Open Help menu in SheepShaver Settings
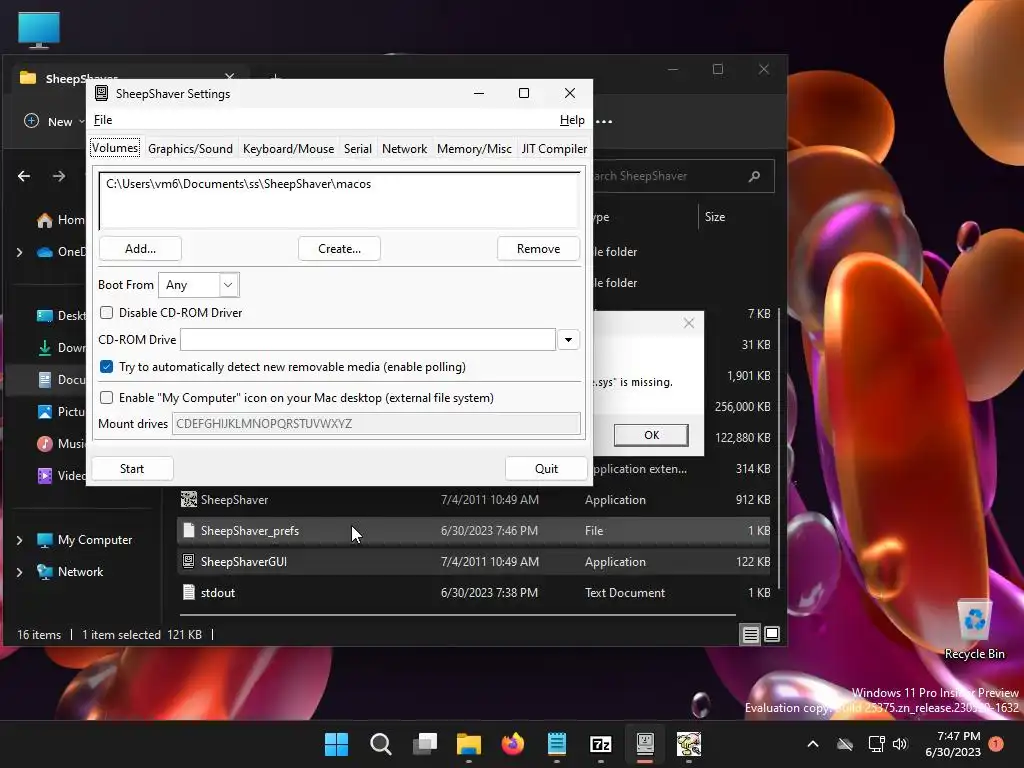Image resolution: width=1024 pixels, height=768 pixels. tap(572, 120)
